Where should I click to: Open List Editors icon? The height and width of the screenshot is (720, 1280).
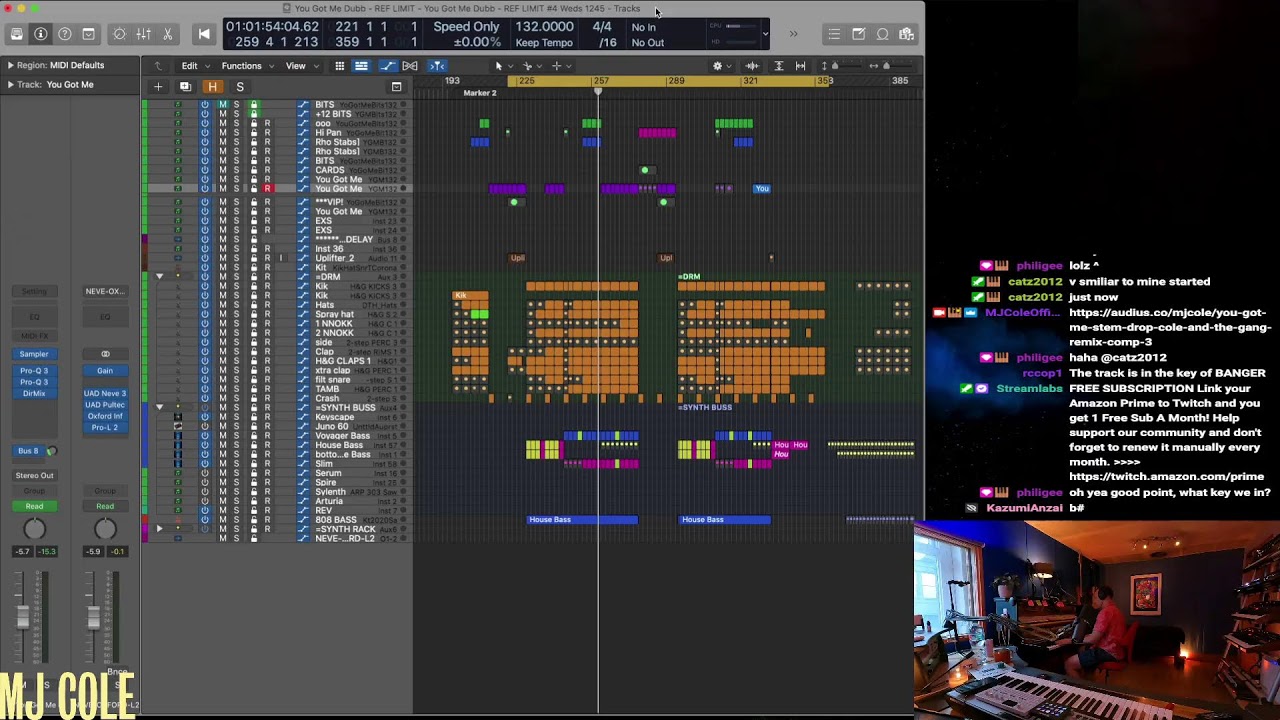pos(834,34)
